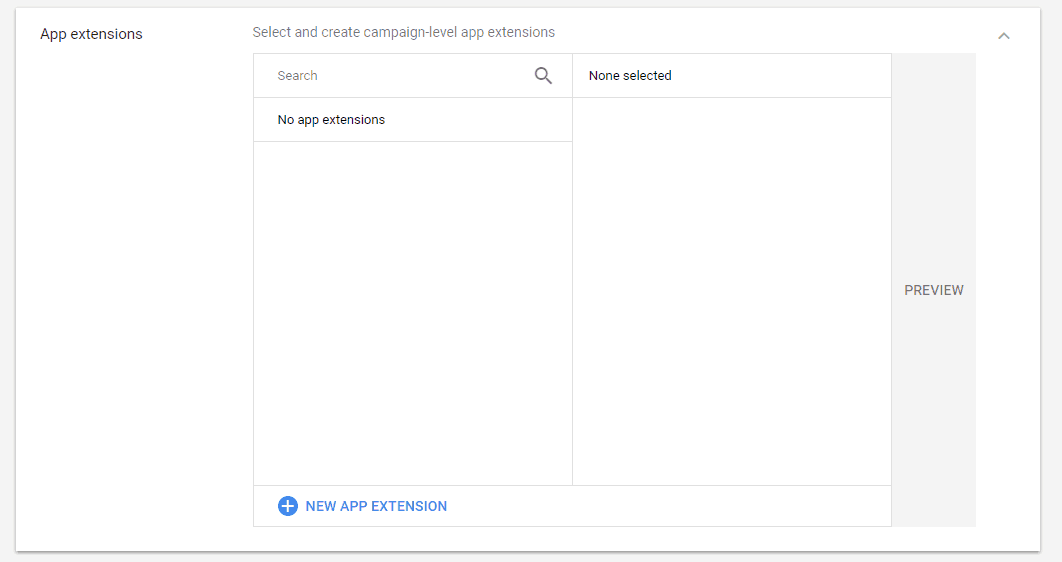Screen dimensions: 1062x562
Task: Click the App extensions section title
Action: coord(91,35)
